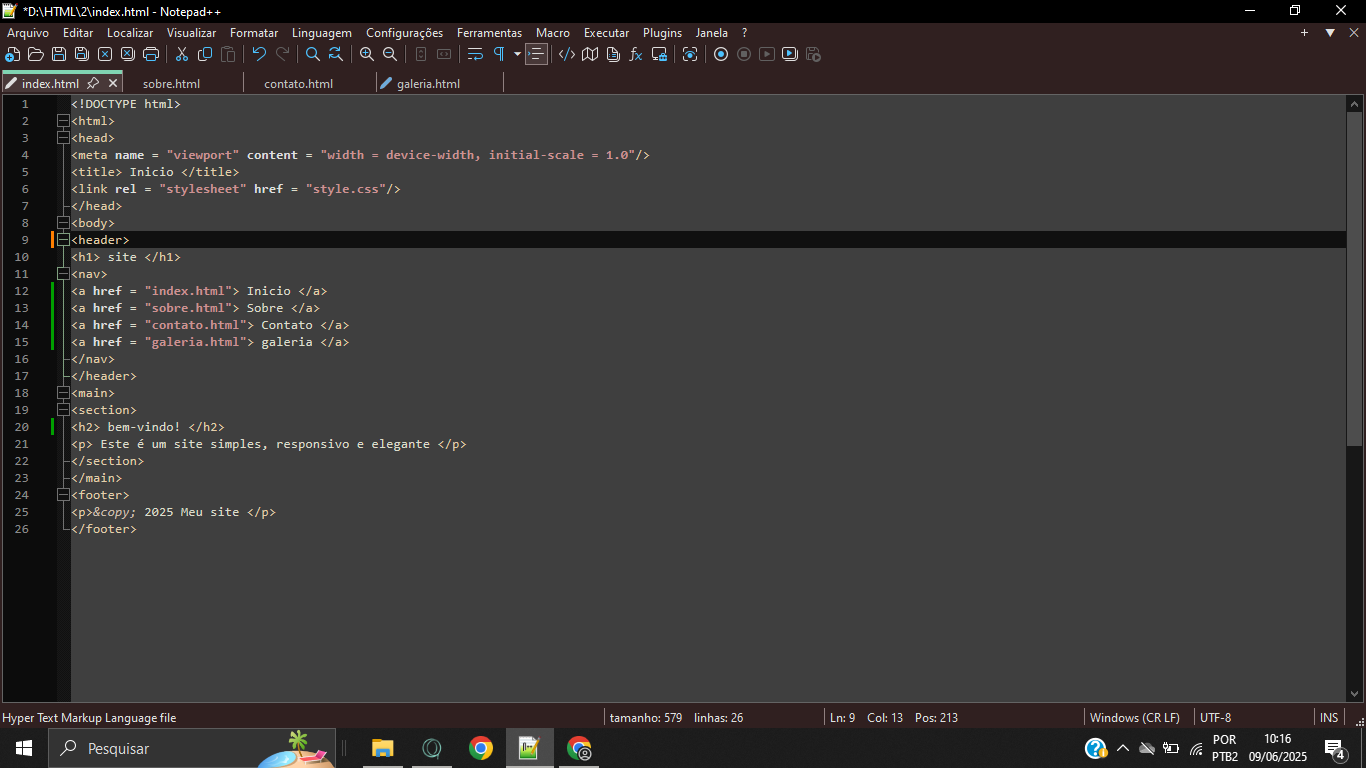1366x768 pixels.
Task: Click the Cut scissors icon
Action: pos(182,54)
